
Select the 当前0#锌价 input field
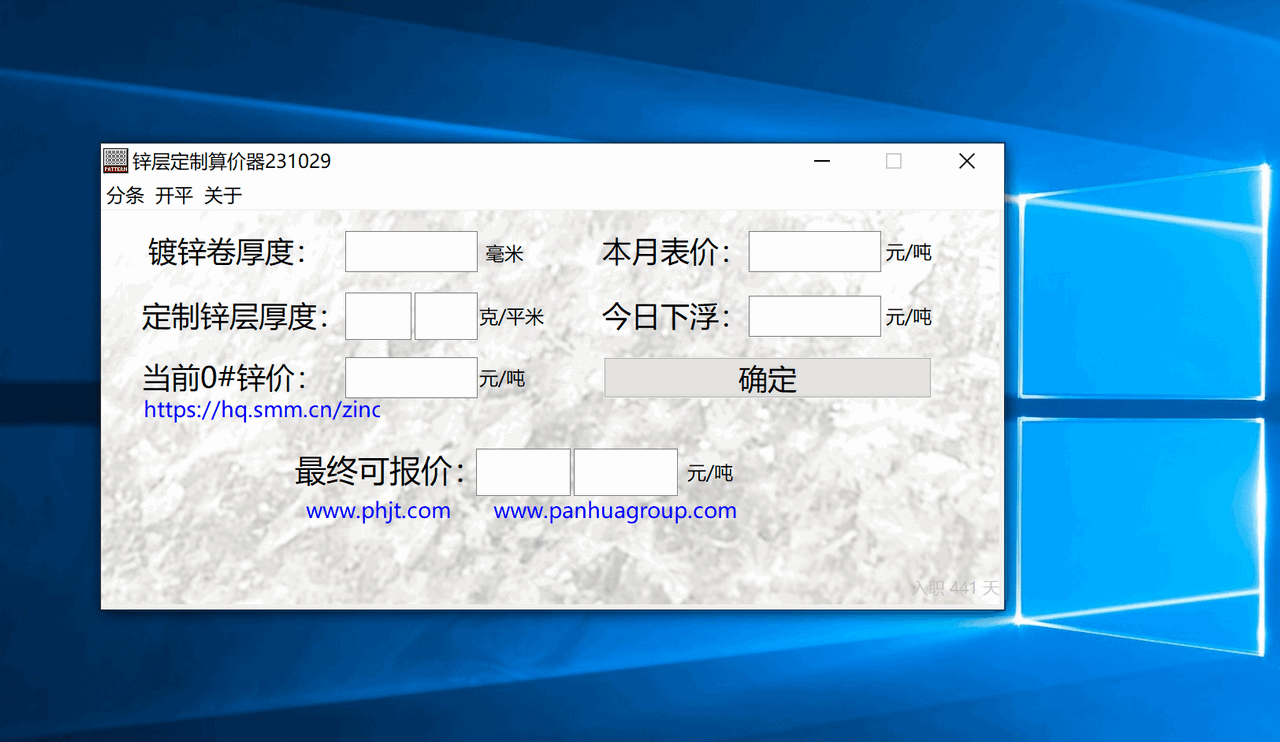click(411, 378)
